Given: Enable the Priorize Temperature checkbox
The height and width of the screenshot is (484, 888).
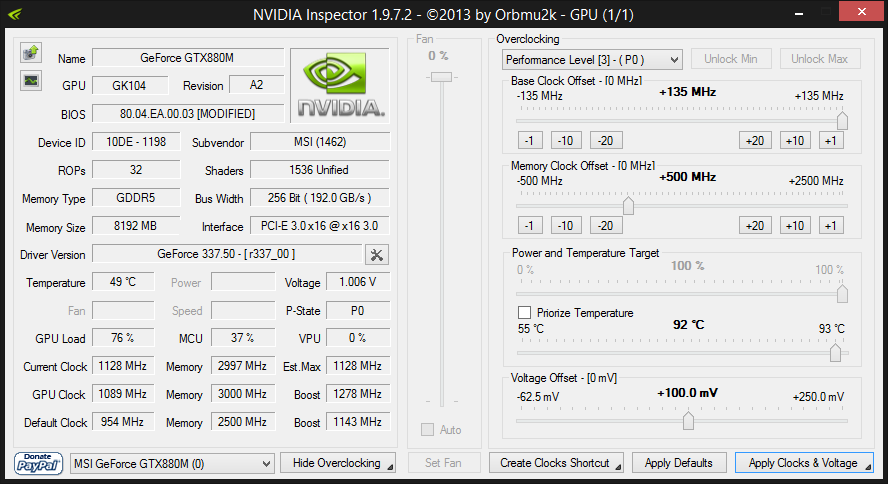Looking at the screenshot, I should pyautogui.click(x=524, y=312).
